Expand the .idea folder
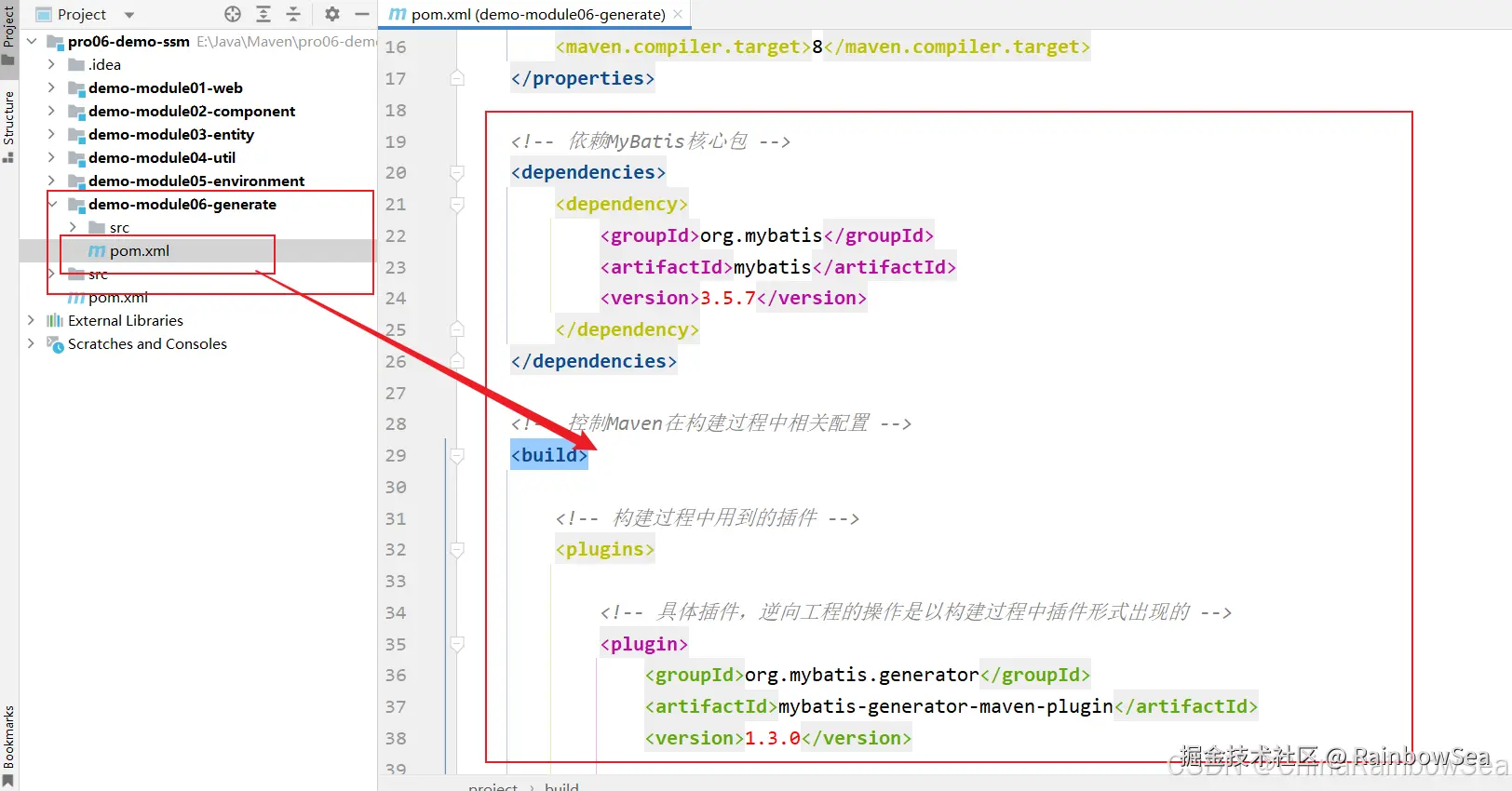Screen dimensions: 1512x791 (x=51, y=64)
